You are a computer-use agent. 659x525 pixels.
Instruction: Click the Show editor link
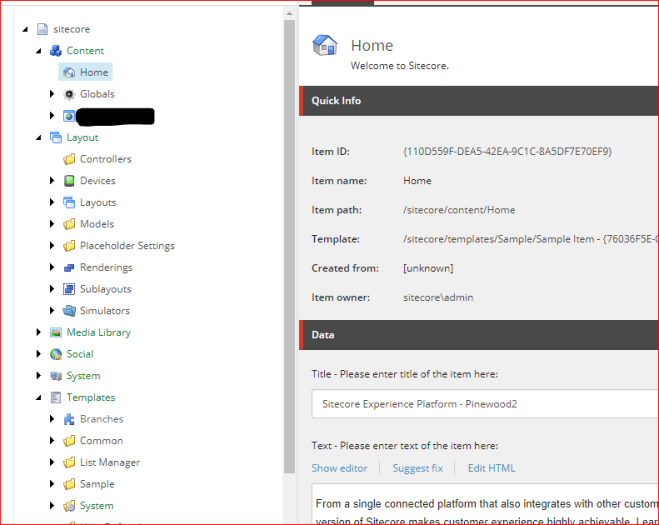[339, 468]
